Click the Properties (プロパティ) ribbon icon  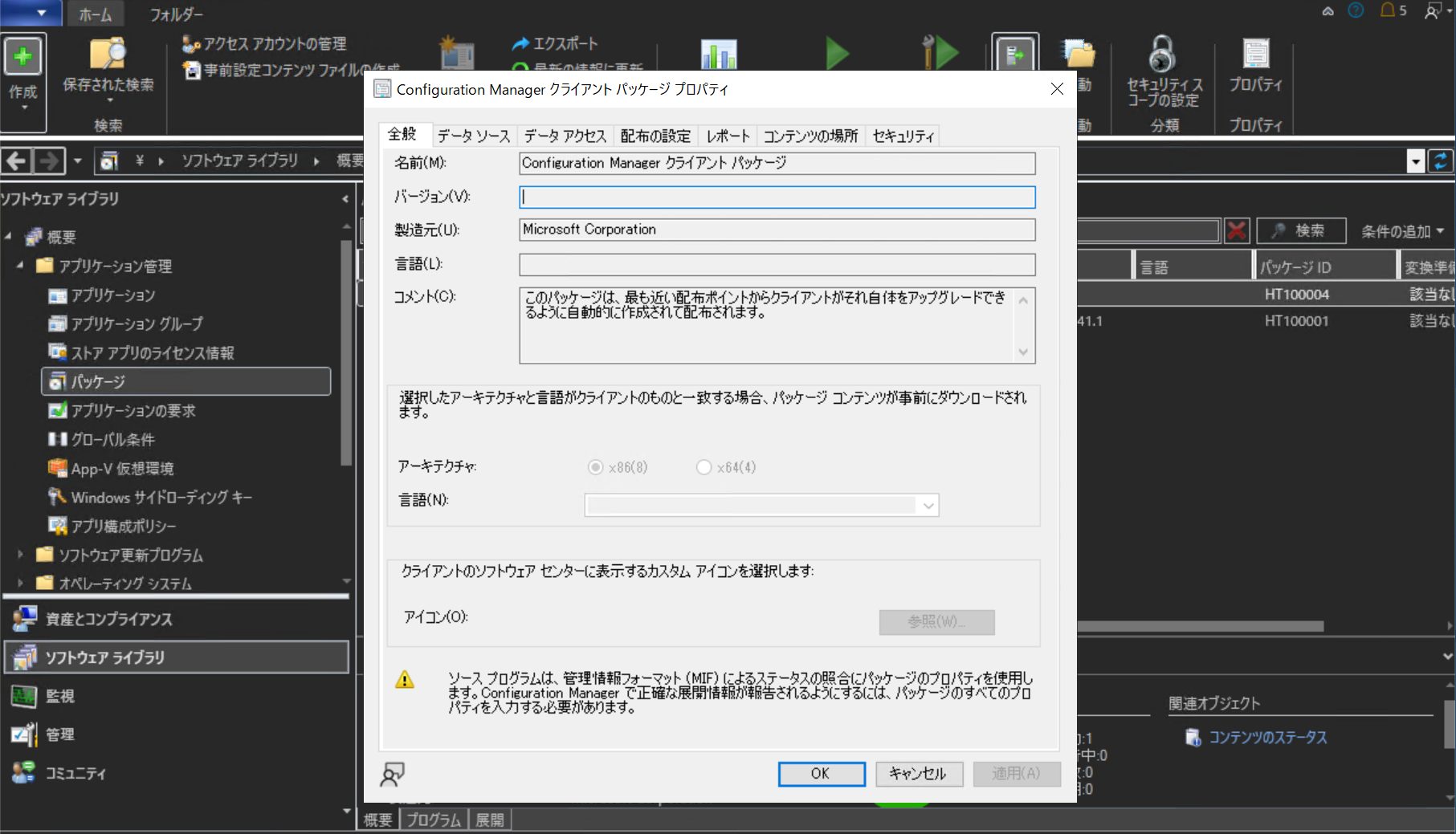pyautogui.click(x=1255, y=55)
